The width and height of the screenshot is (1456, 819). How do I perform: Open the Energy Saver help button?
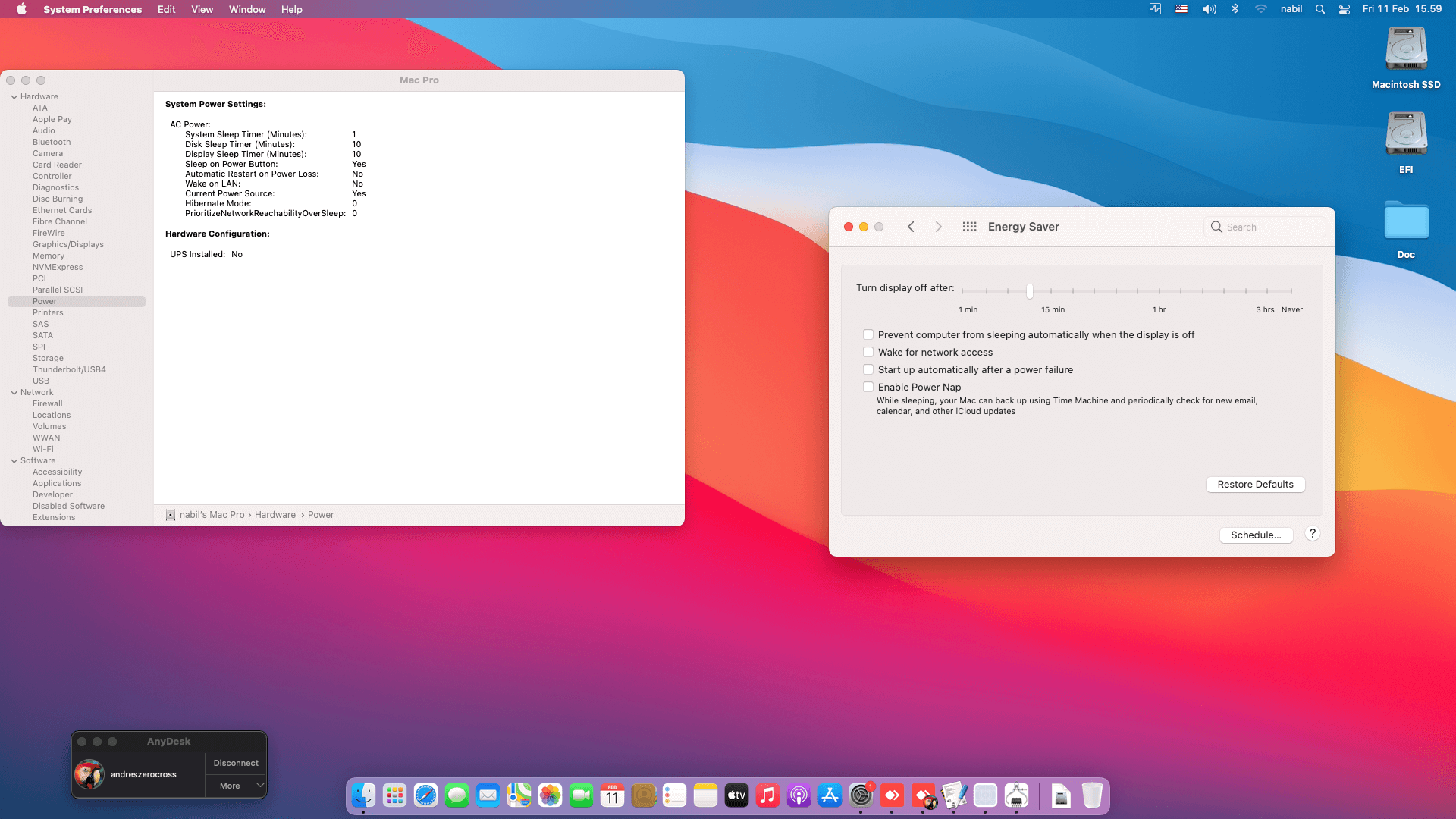point(1313,534)
